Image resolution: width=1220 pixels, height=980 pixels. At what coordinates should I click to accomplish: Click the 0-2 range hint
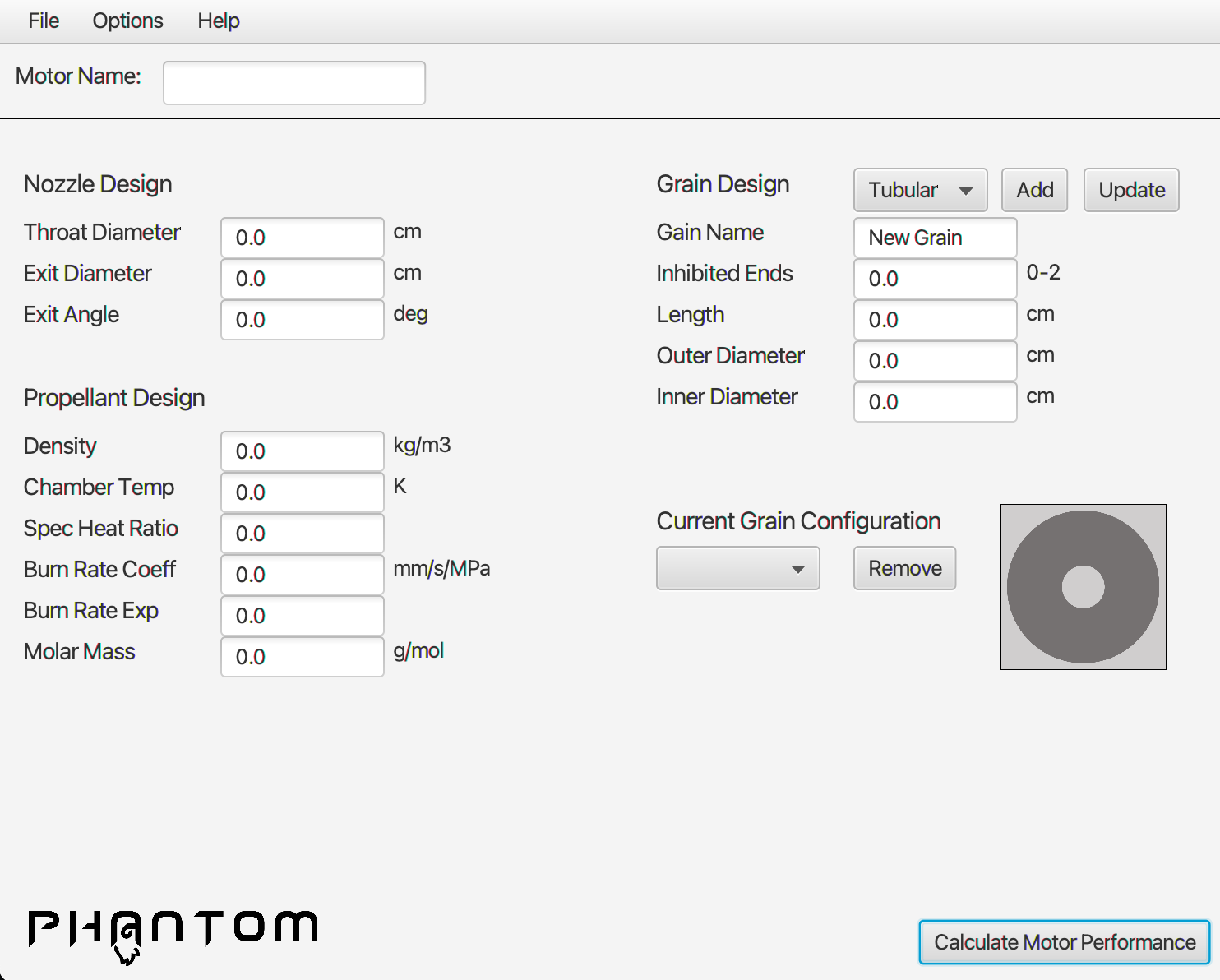(x=1043, y=272)
